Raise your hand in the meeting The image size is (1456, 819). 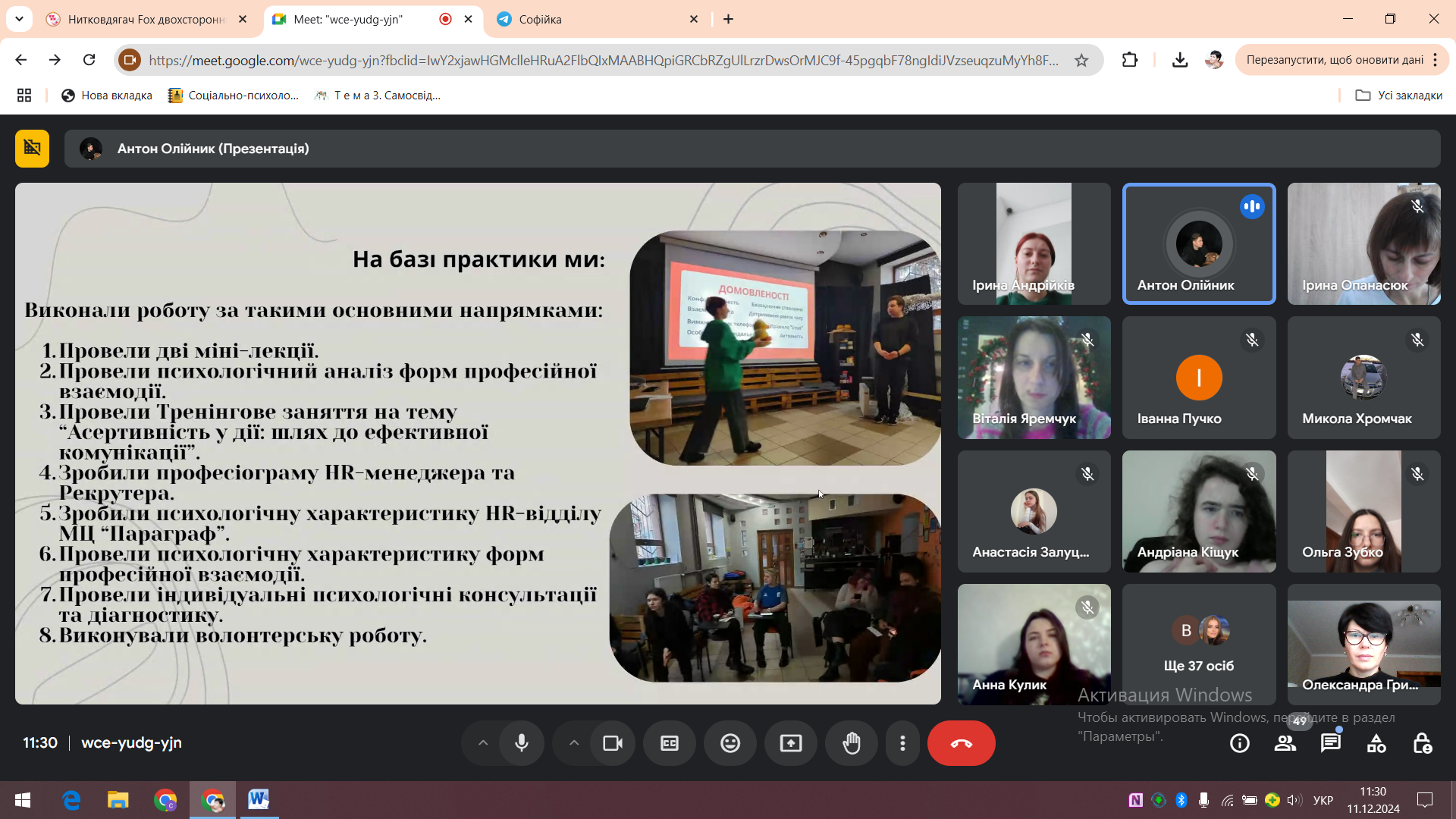click(x=852, y=743)
